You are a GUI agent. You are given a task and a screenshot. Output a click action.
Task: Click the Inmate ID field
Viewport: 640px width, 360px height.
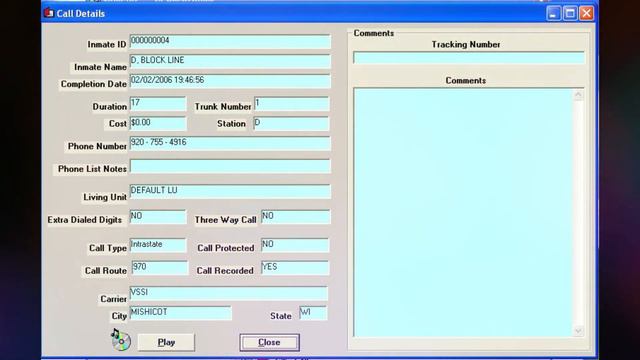coord(230,42)
